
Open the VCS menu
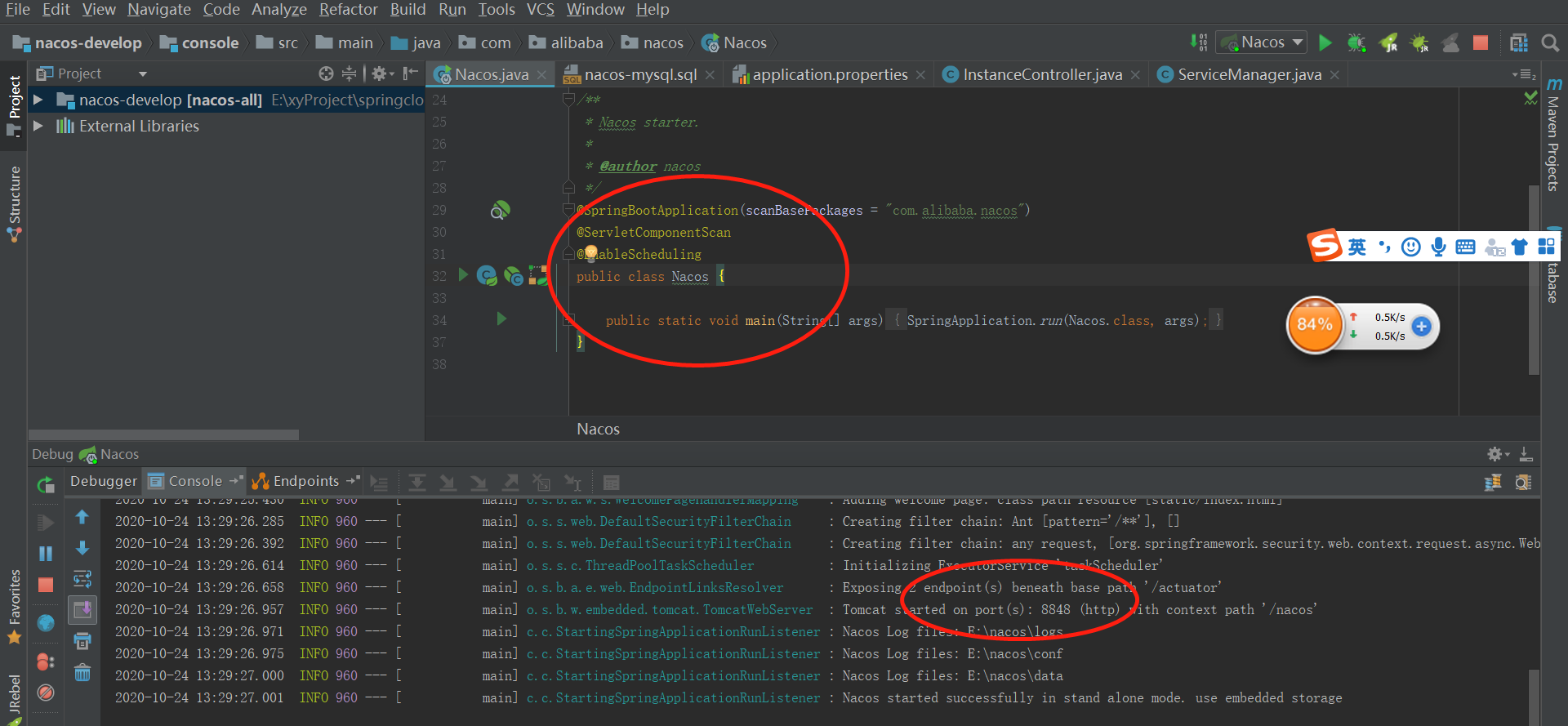point(541,10)
